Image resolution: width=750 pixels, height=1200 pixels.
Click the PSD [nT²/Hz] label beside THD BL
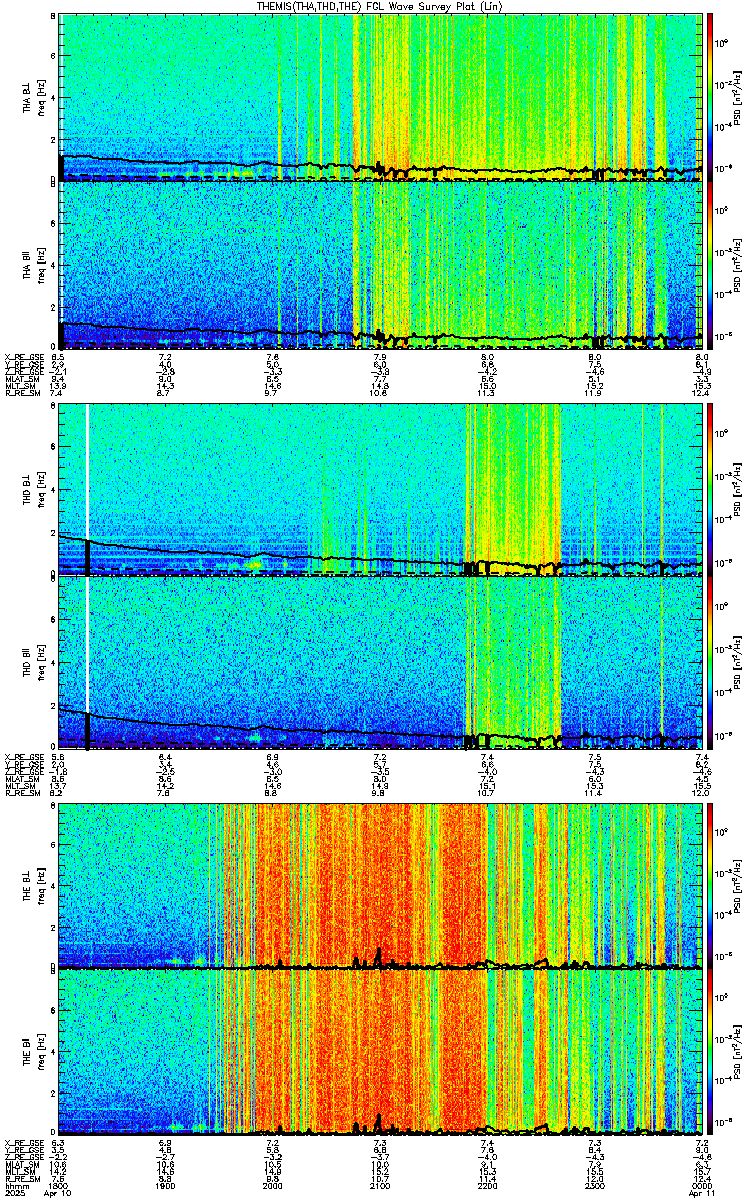pos(736,490)
